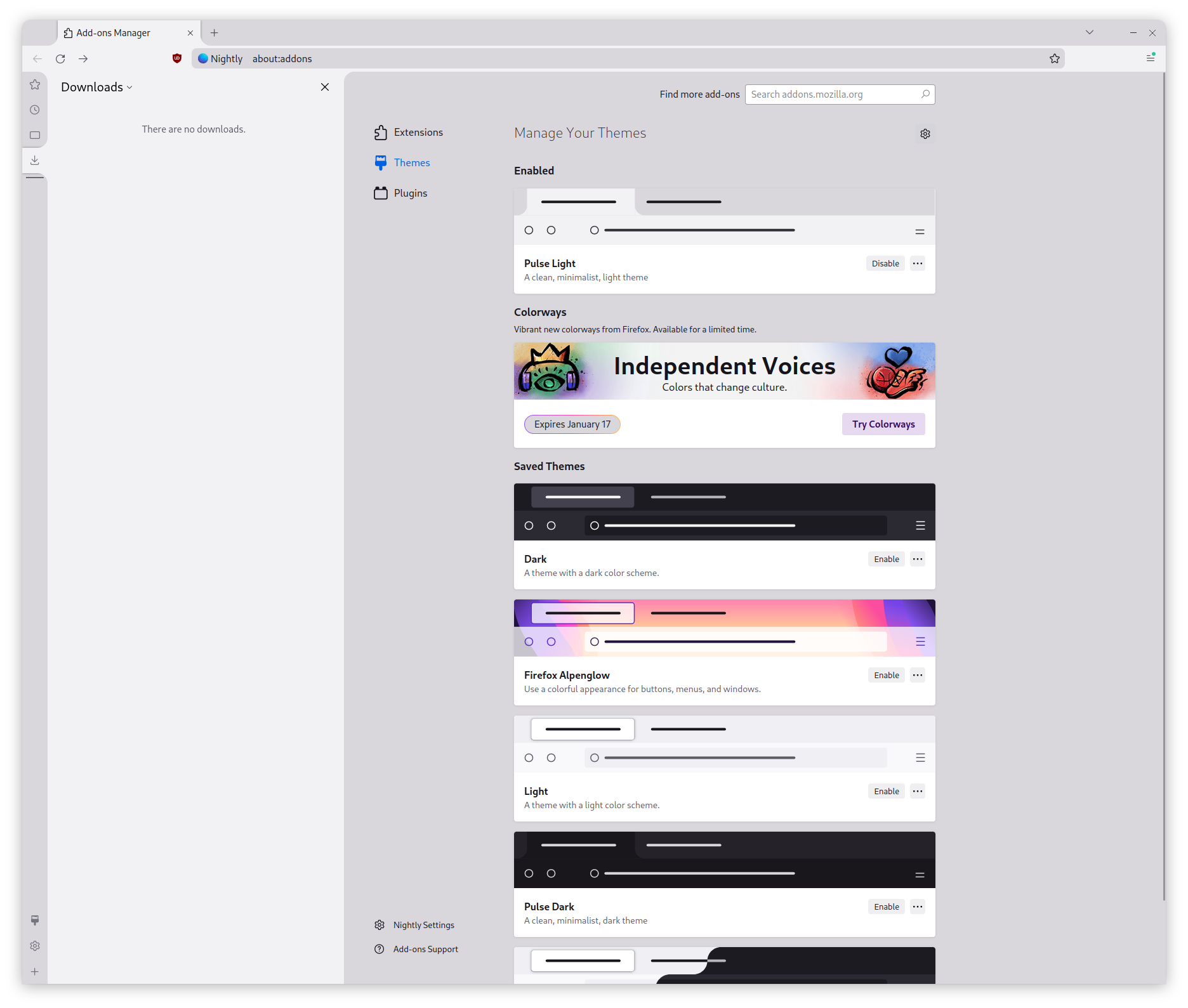
Task: Select the downloads sidebar icon
Action: point(35,160)
